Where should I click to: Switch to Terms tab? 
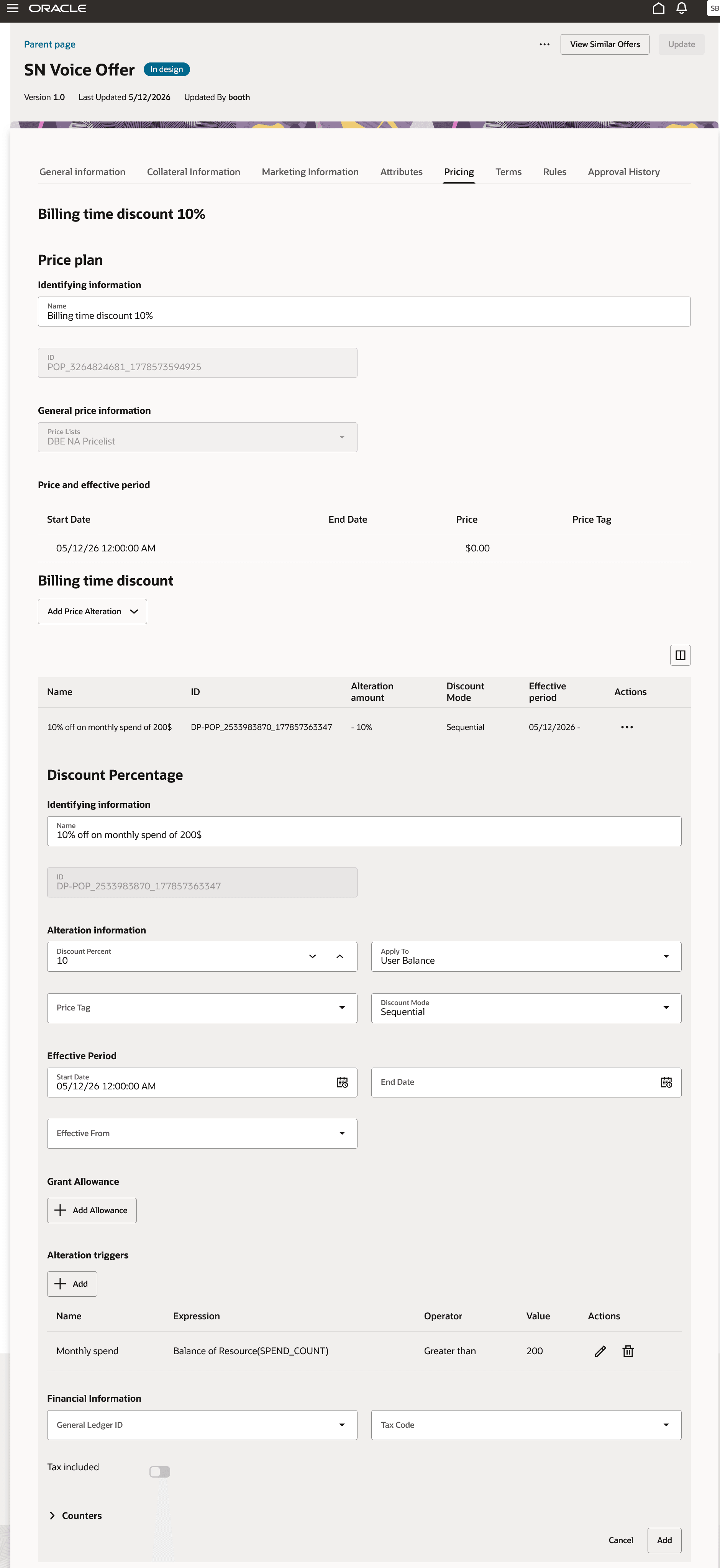point(508,172)
